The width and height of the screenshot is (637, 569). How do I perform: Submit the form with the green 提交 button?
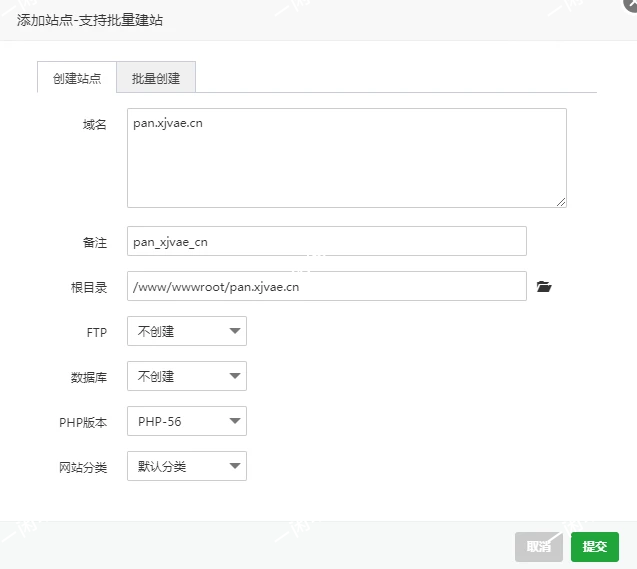point(595,546)
